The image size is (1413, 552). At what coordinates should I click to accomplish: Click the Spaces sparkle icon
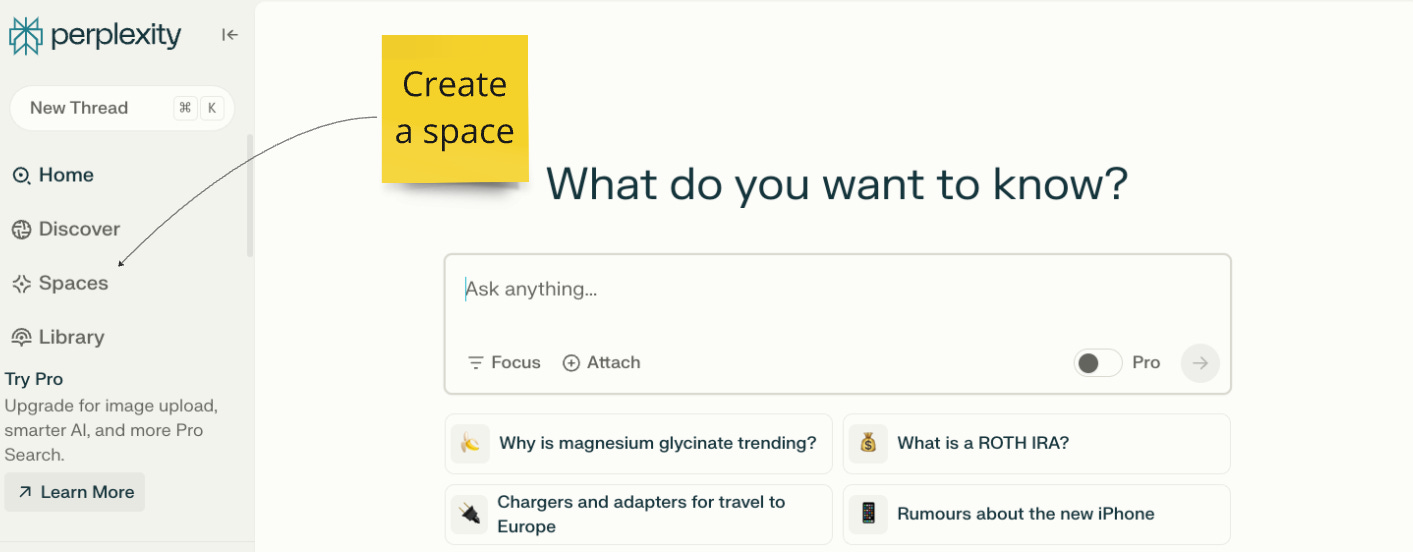point(21,284)
